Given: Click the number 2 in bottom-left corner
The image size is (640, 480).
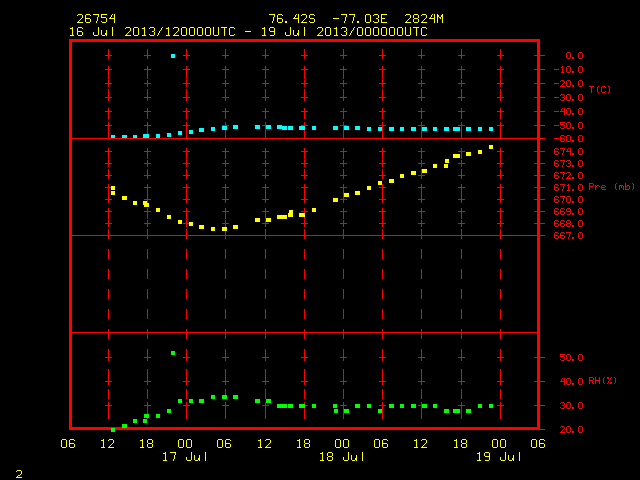Looking at the screenshot, I should (19, 474).
